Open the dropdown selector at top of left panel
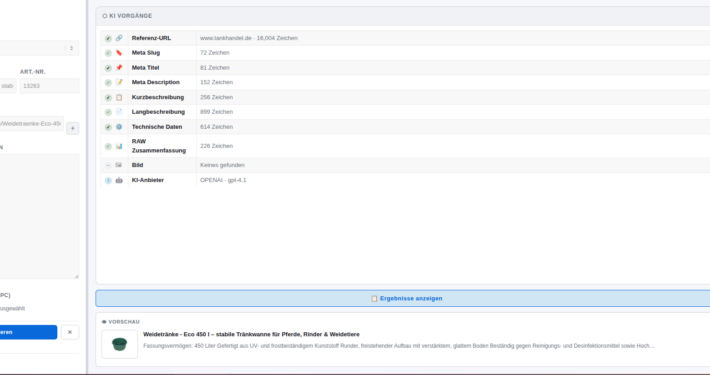 (x=39, y=48)
